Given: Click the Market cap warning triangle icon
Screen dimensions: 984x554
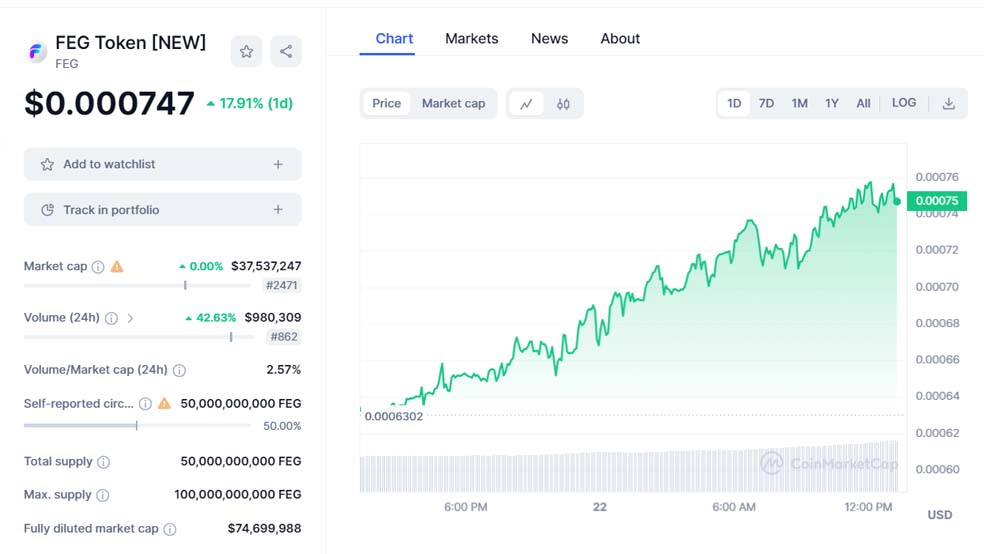Looking at the screenshot, I should (117, 267).
